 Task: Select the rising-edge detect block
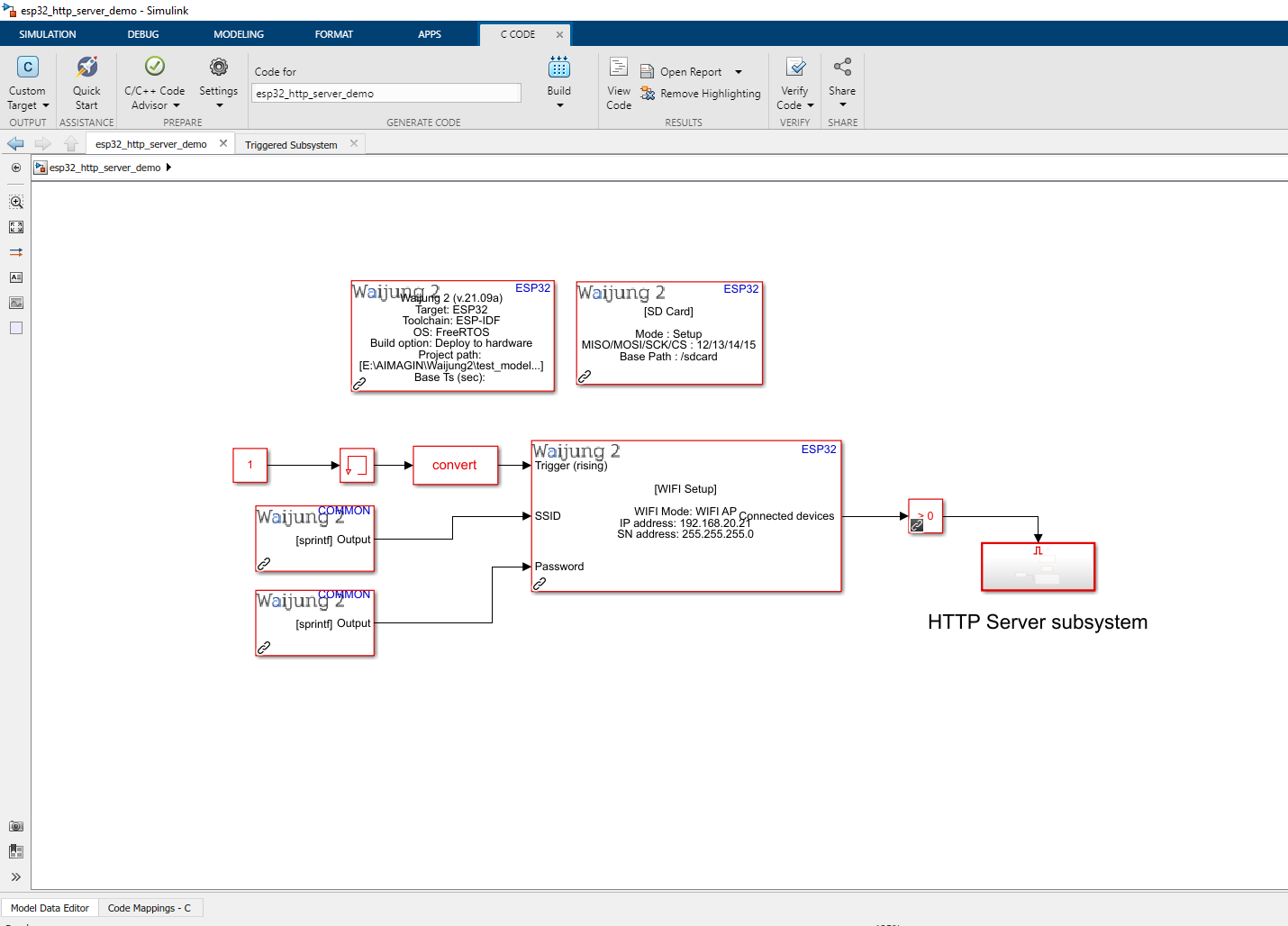(x=357, y=465)
